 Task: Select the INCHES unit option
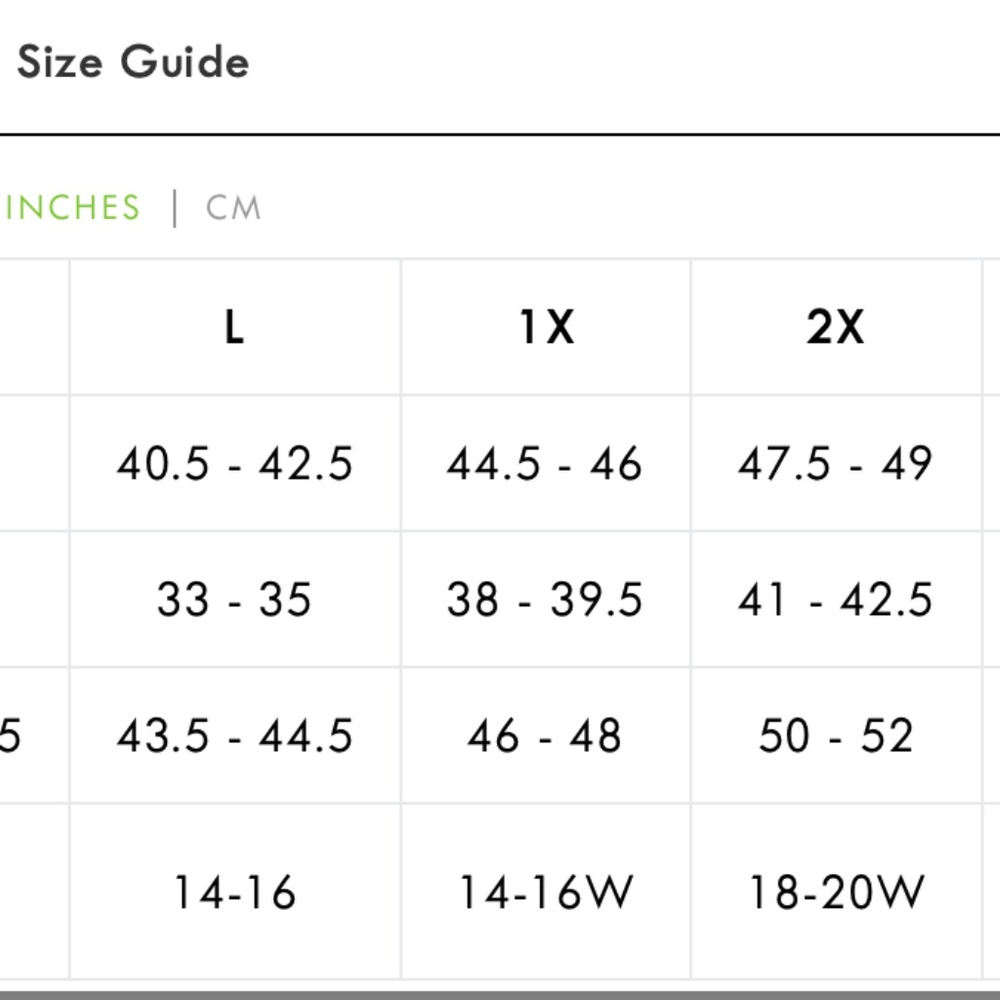71,208
